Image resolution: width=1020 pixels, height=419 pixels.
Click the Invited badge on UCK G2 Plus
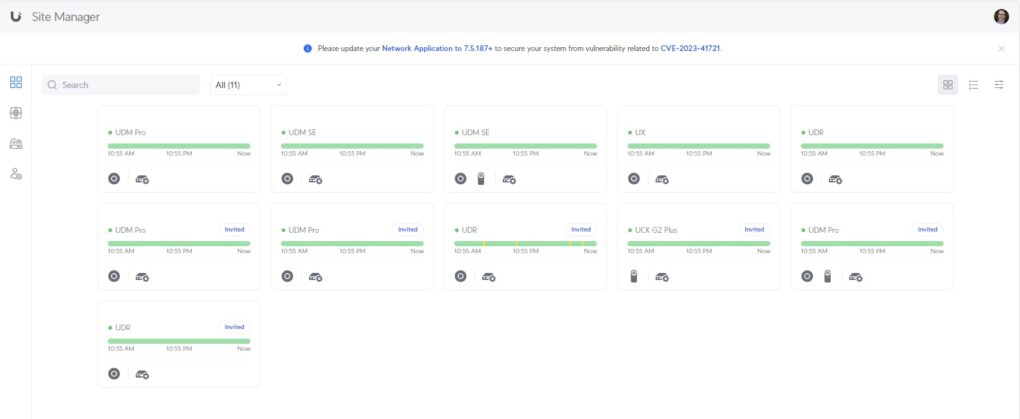pyautogui.click(x=754, y=229)
